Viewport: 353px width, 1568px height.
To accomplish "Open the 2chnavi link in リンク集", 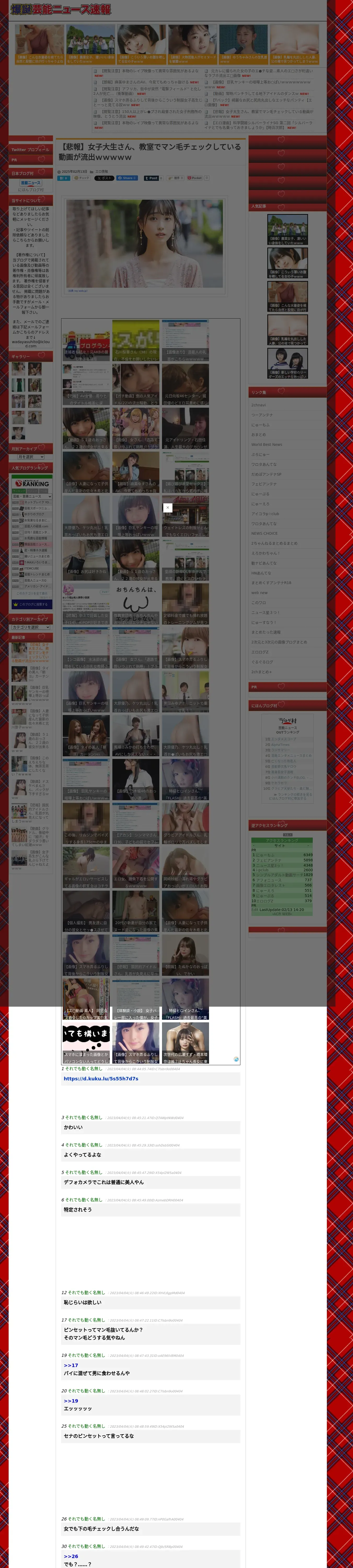I will [x=259, y=405].
